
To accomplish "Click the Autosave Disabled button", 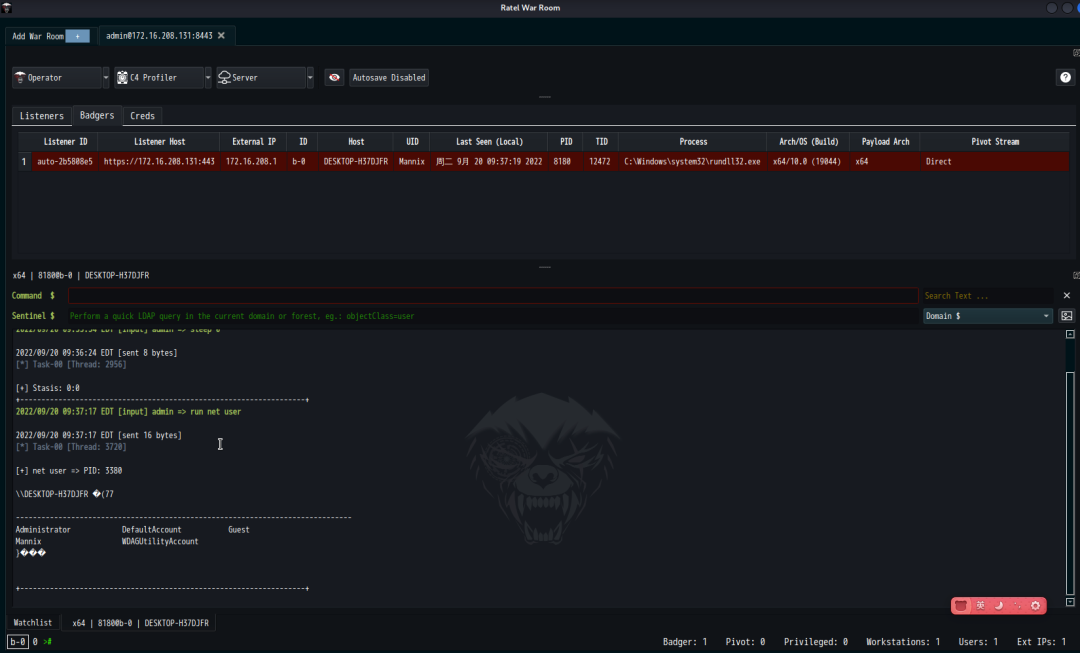I will 389,78.
